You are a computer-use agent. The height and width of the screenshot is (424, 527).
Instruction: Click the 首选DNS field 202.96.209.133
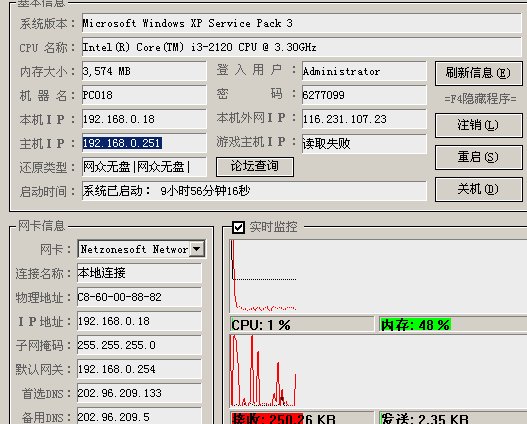point(139,393)
